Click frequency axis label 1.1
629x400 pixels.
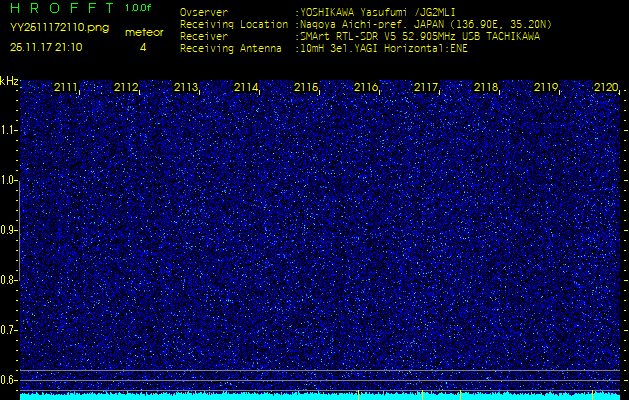[9, 130]
